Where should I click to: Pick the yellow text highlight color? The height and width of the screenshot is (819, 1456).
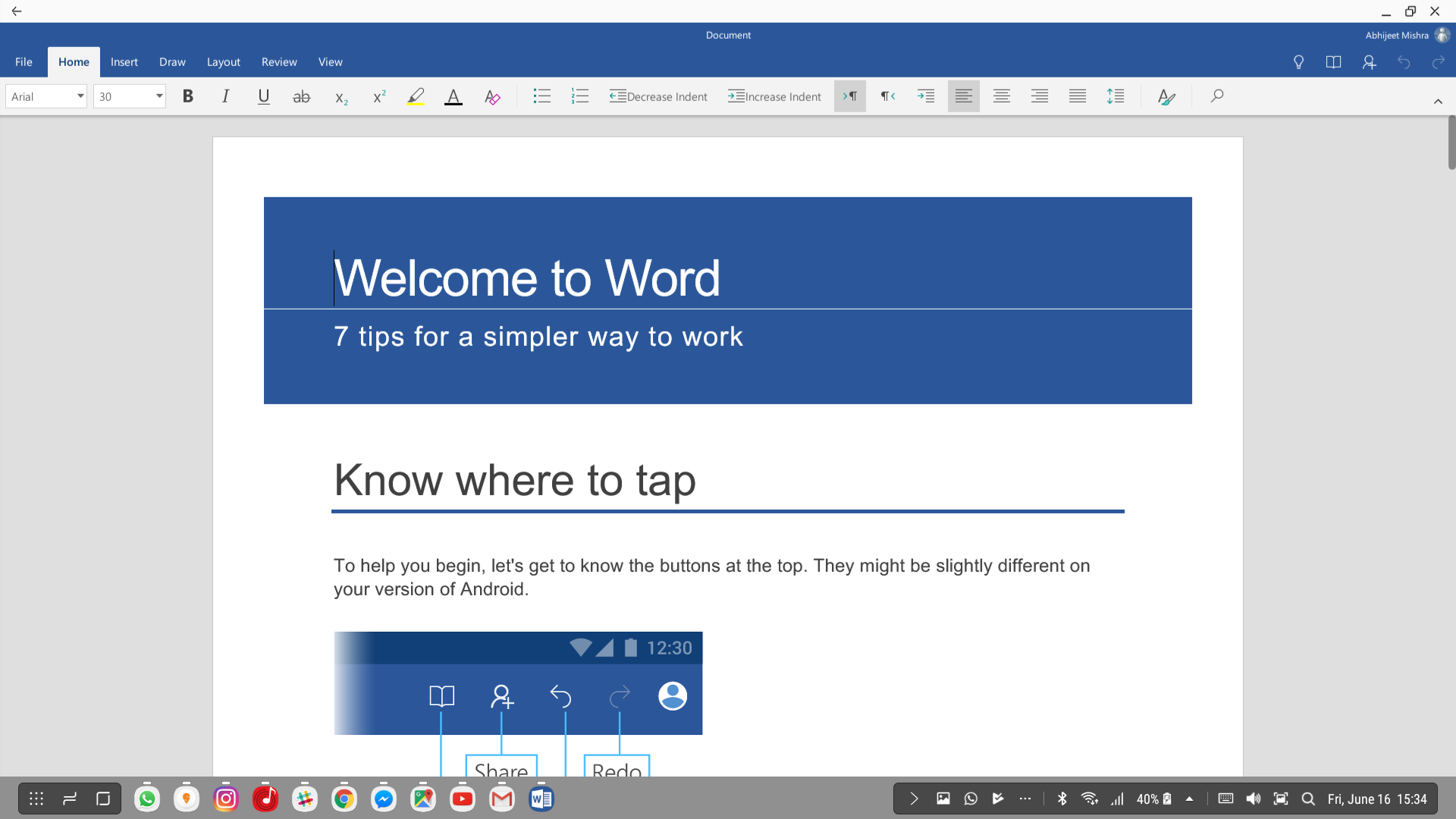pyautogui.click(x=416, y=96)
